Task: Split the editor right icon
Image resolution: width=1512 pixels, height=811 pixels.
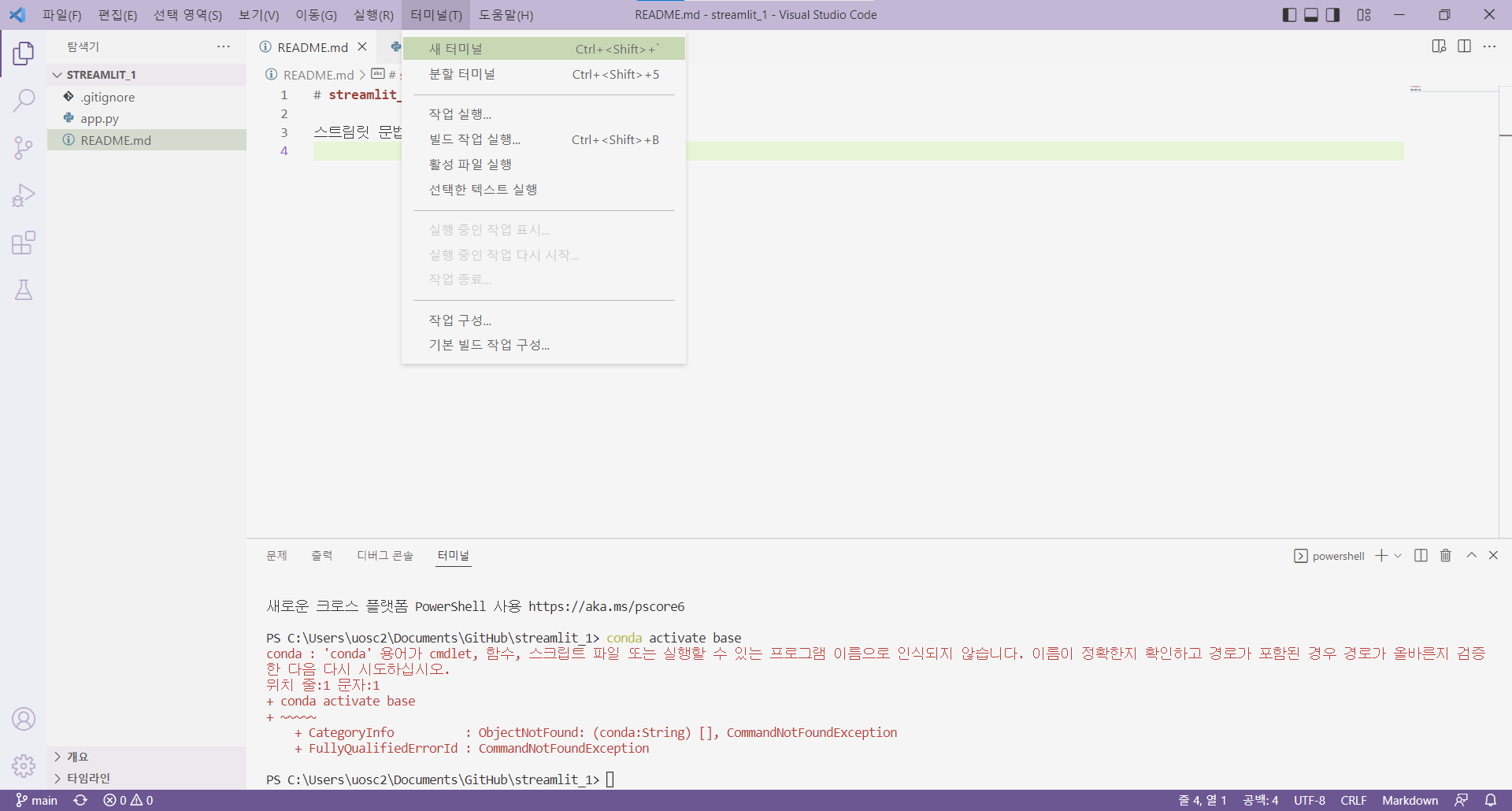Action: click(1464, 46)
